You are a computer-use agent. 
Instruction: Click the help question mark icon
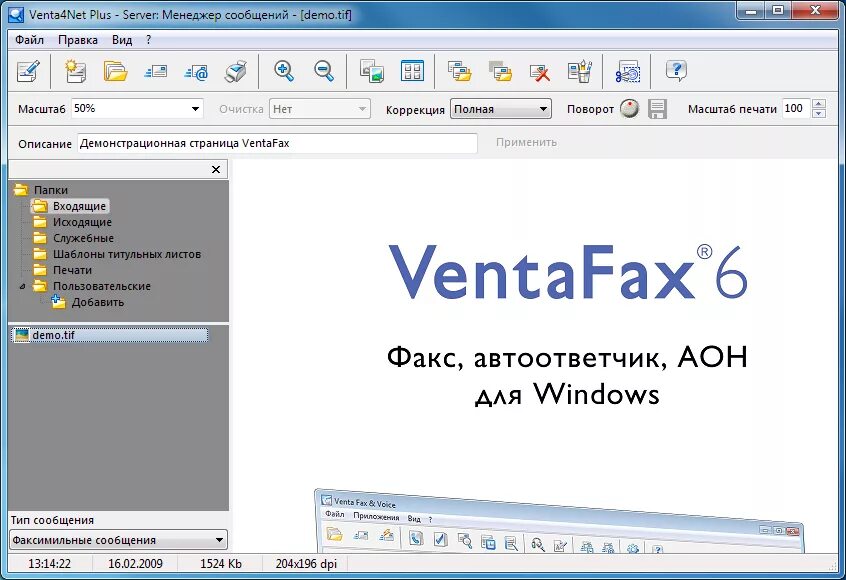(676, 71)
